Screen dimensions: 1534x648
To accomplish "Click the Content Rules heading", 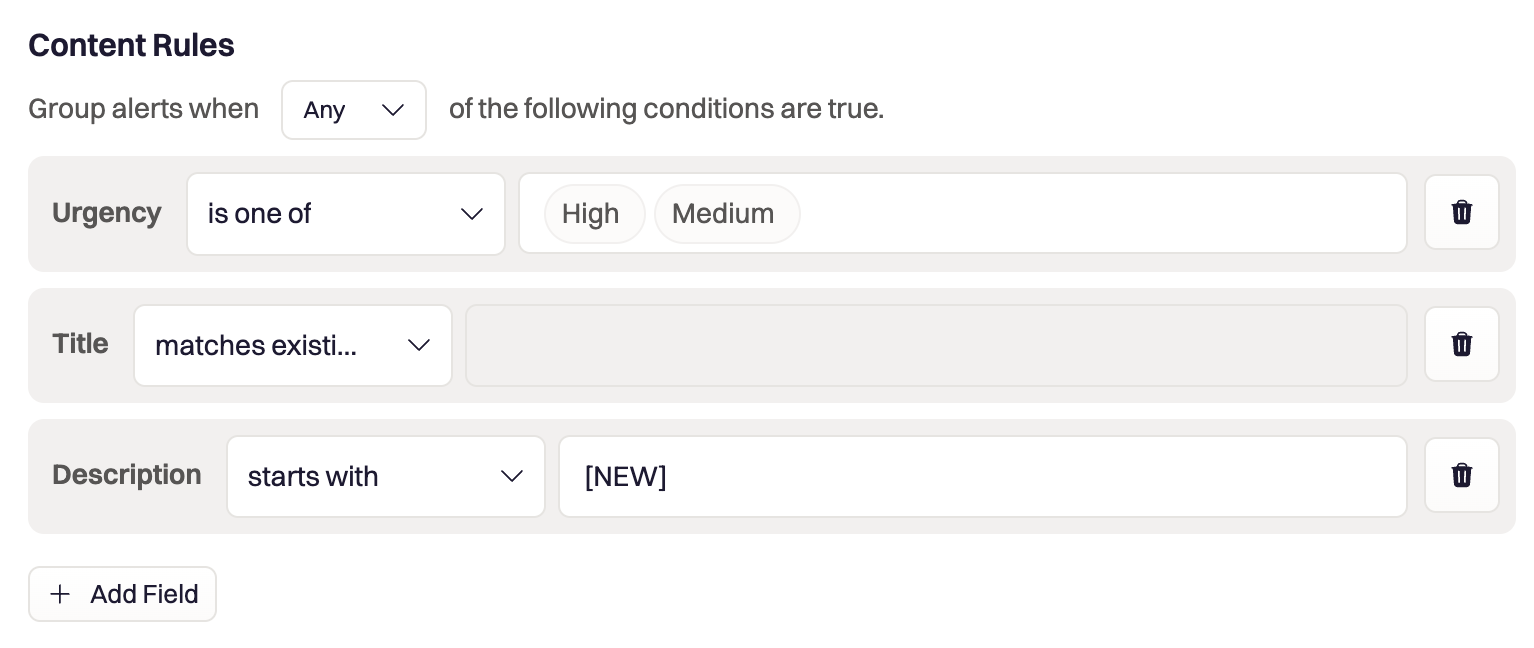I will click(131, 45).
